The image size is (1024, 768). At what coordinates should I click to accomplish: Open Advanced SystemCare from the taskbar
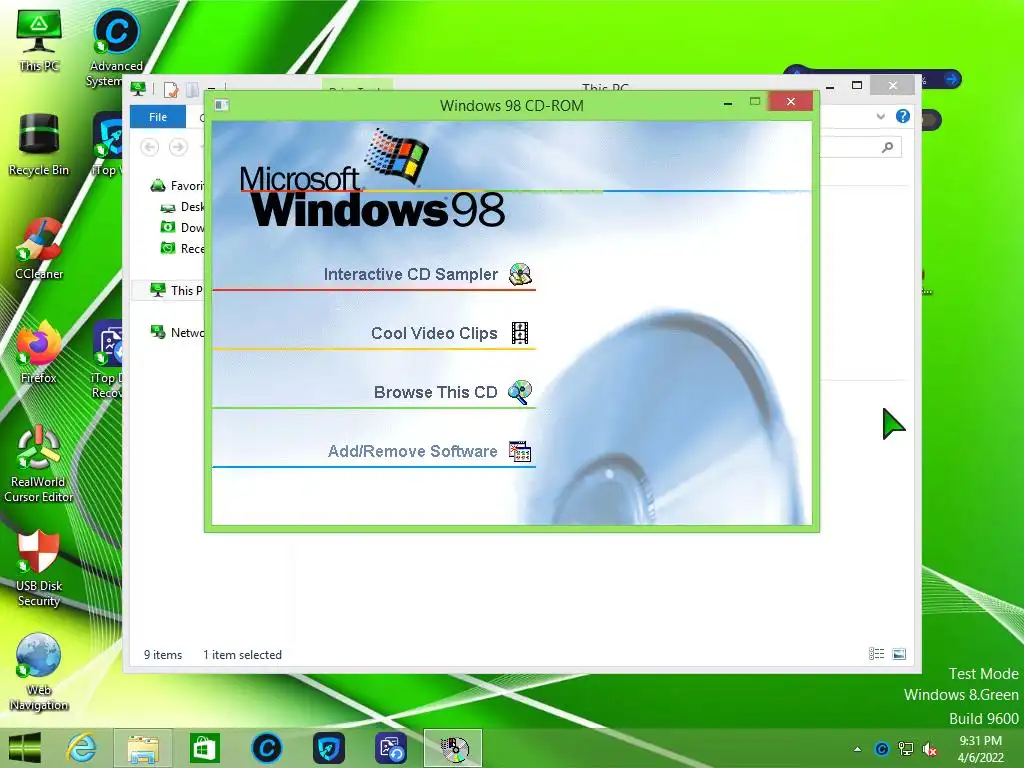point(266,748)
